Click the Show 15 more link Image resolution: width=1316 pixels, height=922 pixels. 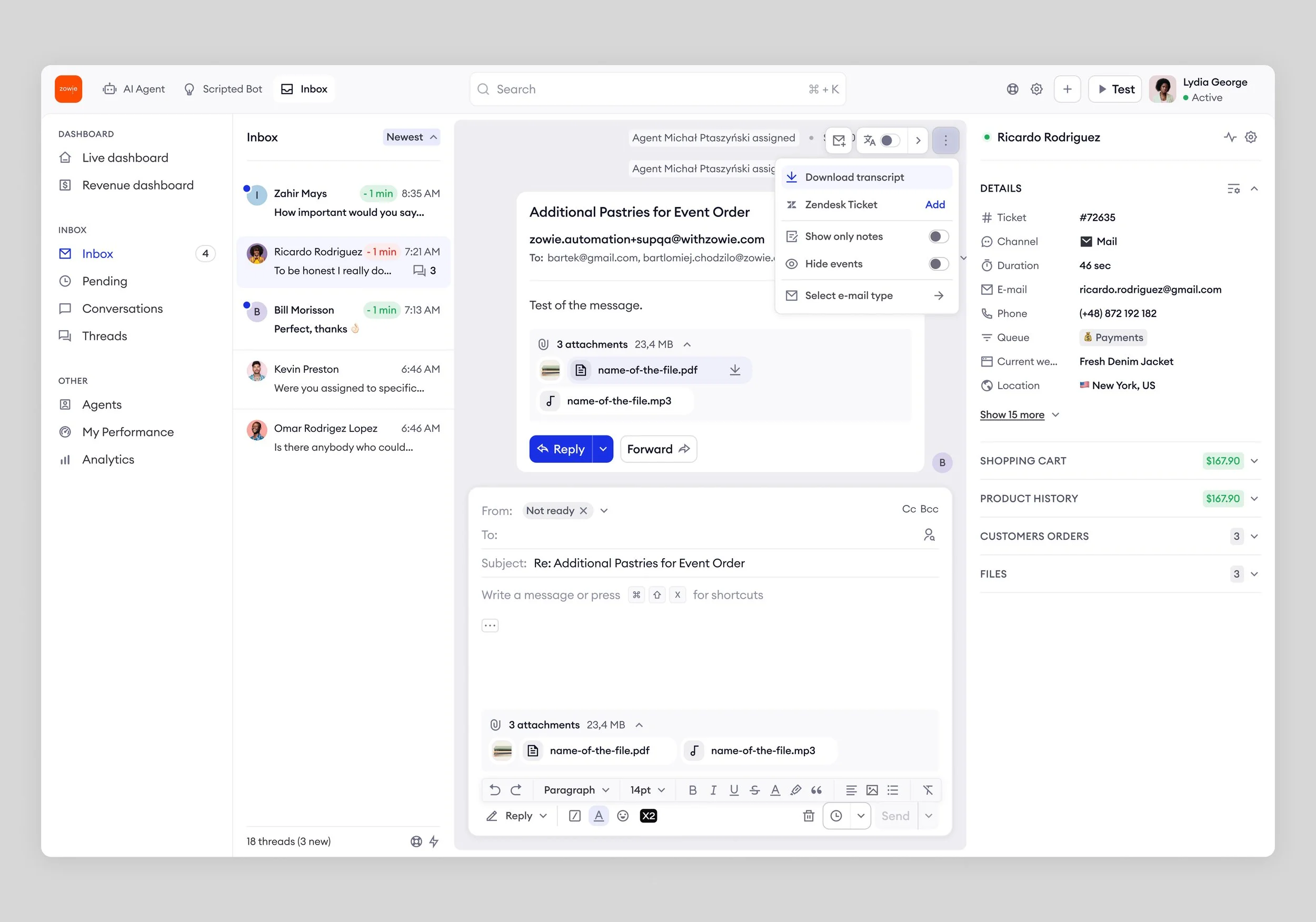coord(1012,414)
